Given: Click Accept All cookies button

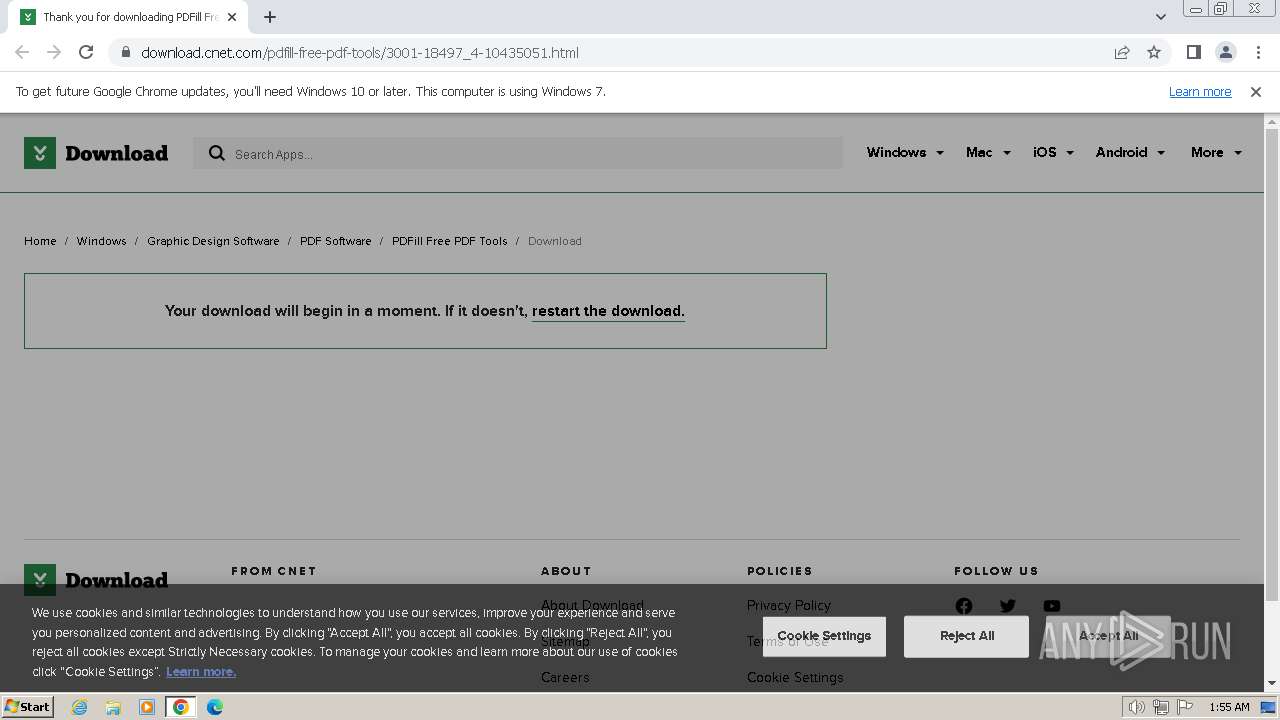Looking at the screenshot, I should 1108,636.
